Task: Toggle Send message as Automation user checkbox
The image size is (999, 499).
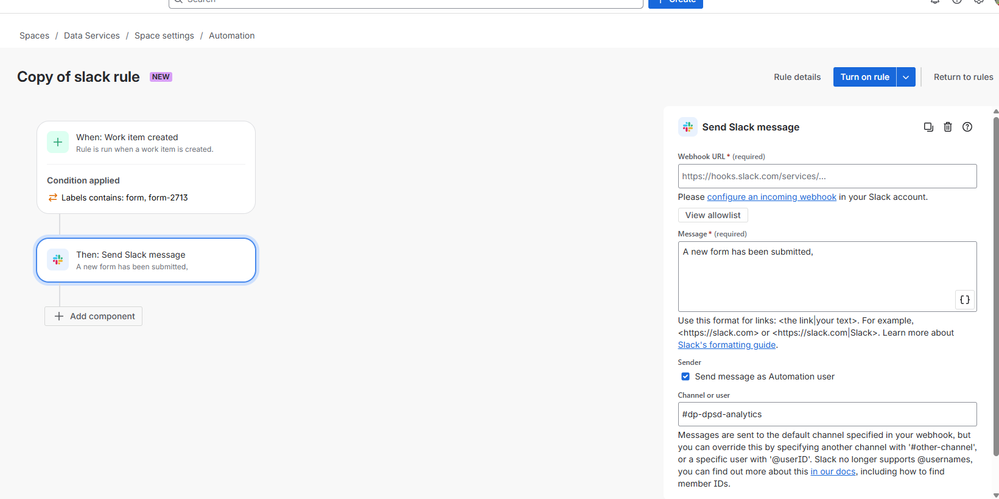Action: pos(686,377)
